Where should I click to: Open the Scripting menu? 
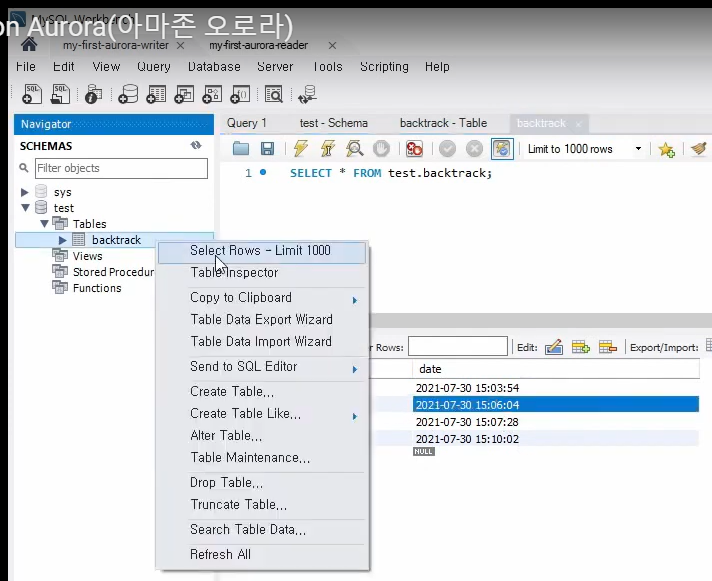[384, 66]
